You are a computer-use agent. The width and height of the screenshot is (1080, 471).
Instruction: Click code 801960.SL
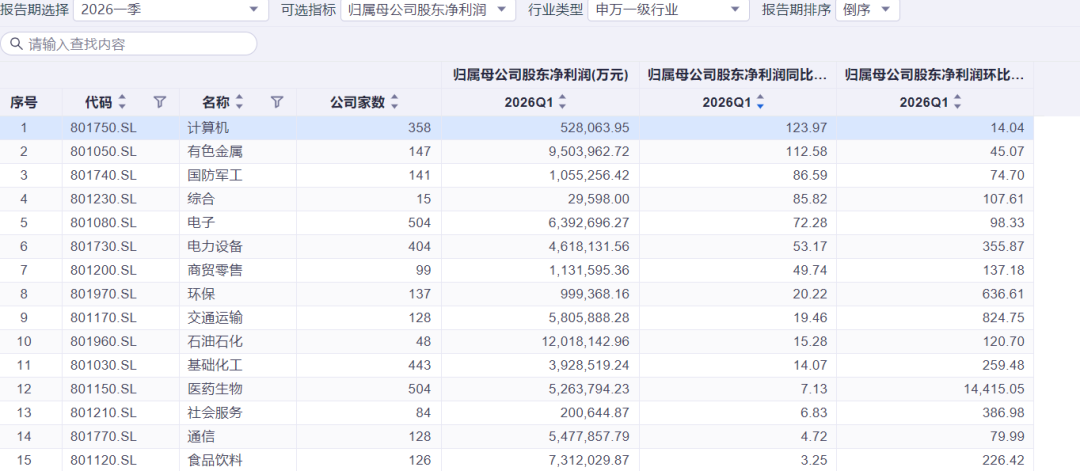[x=103, y=342]
